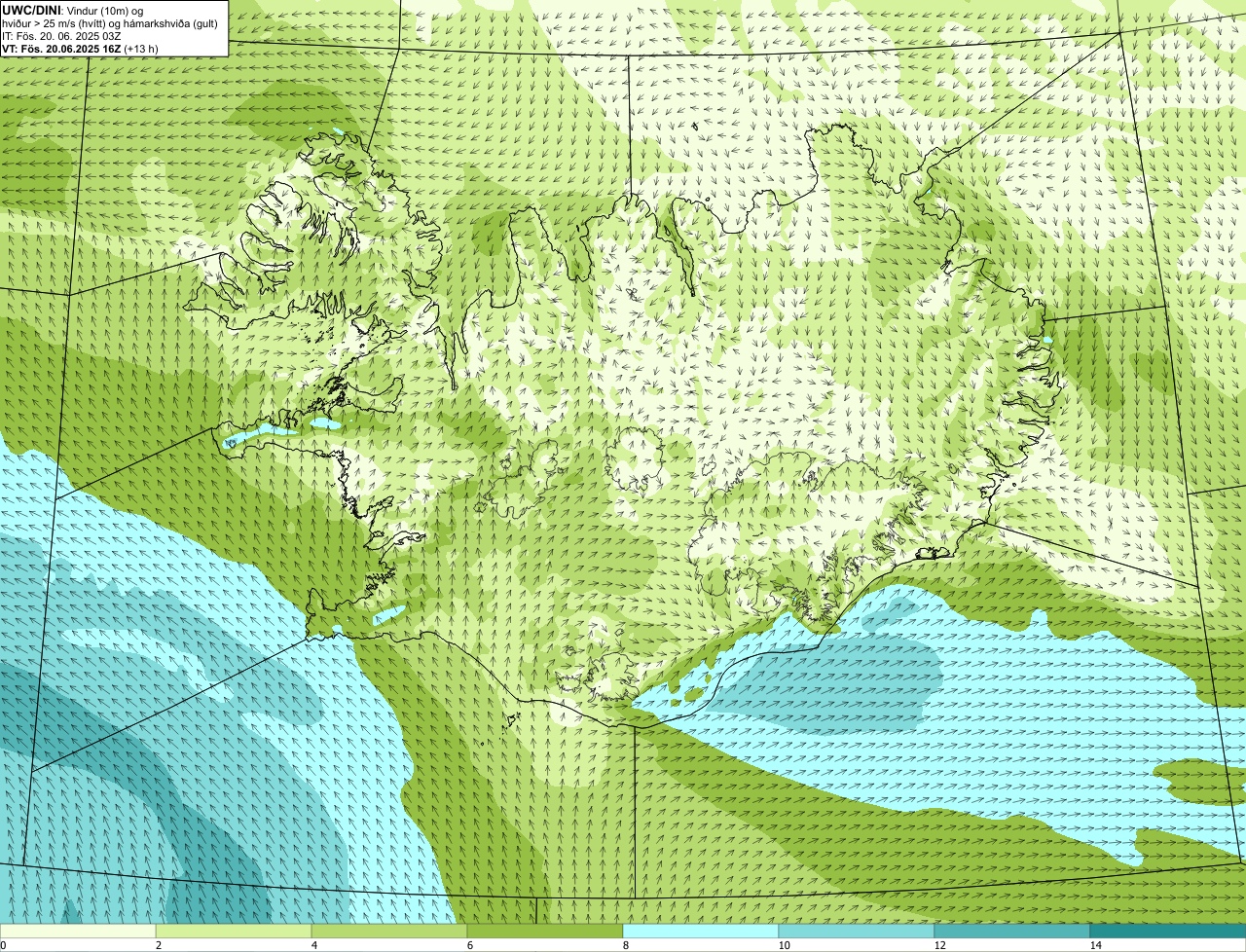
Task: Click the 'VT: Fös. 20.06.2025 16Z' valid time
Action: [60, 49]
